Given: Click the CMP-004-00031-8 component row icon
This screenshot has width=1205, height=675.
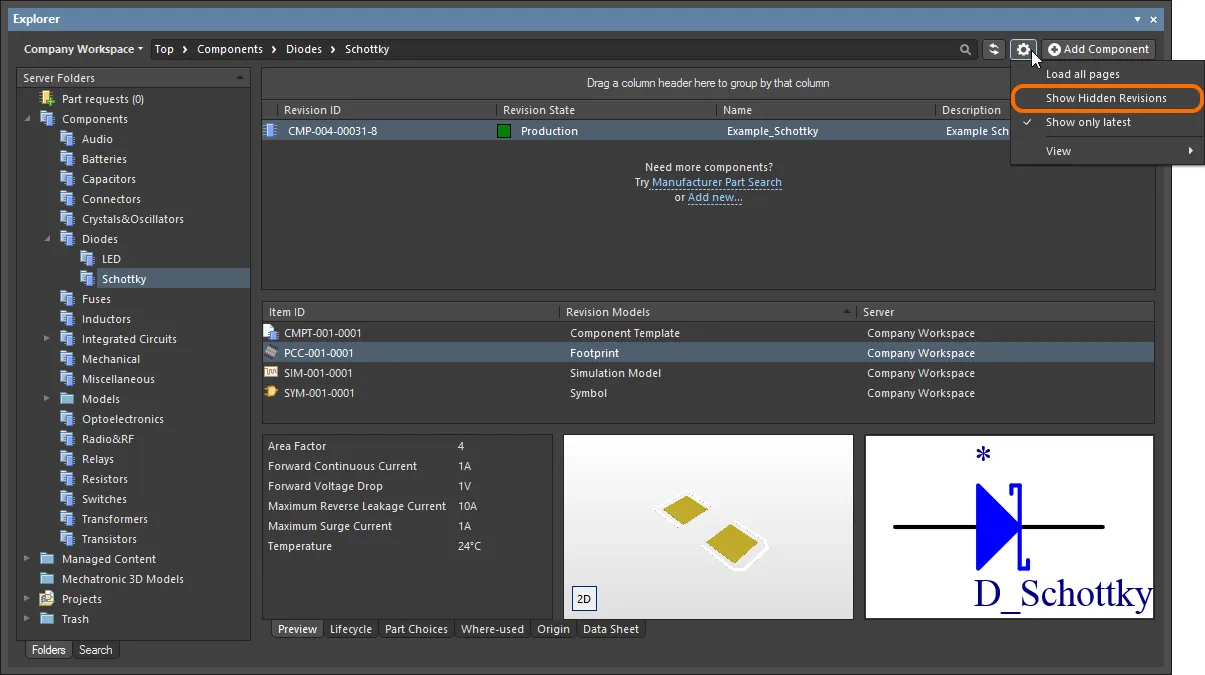Looking at the screenshot, I should pos(271,131).
